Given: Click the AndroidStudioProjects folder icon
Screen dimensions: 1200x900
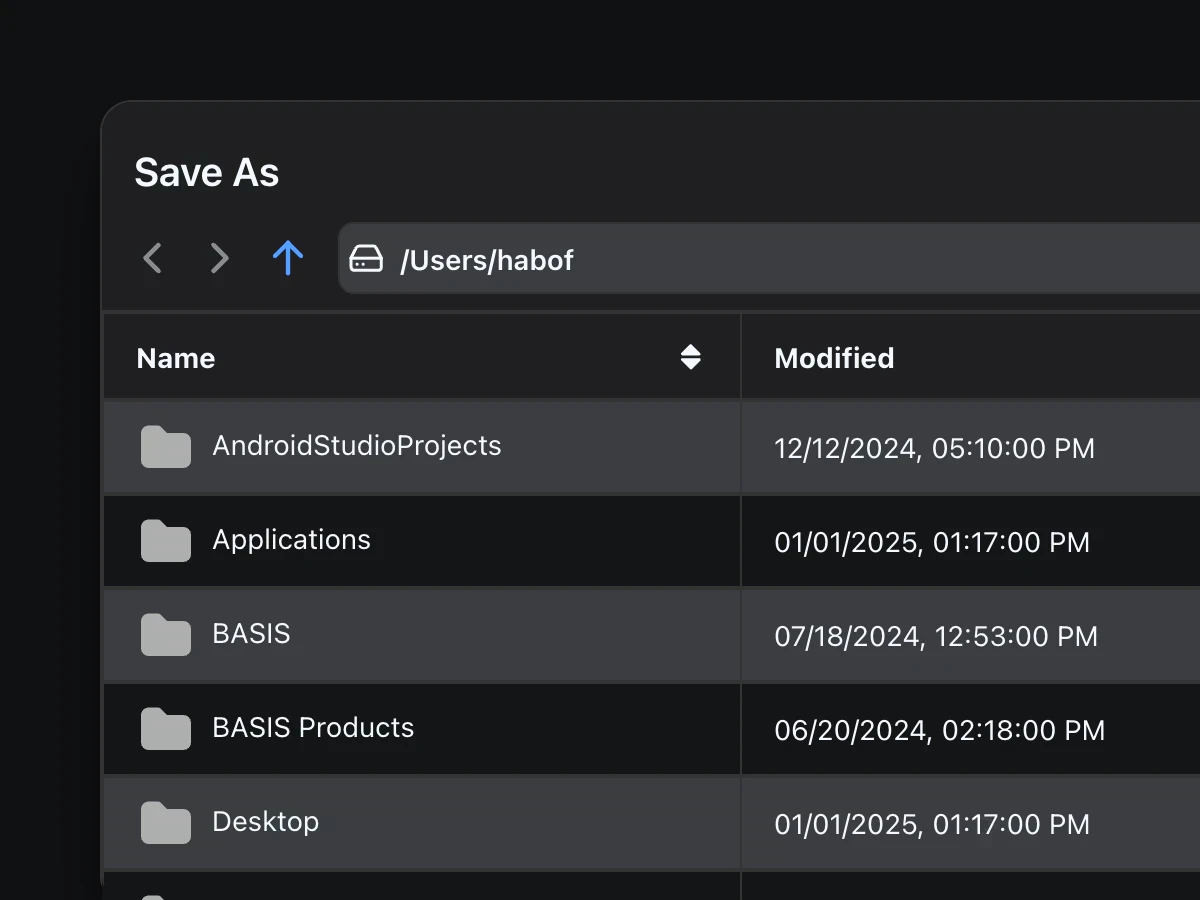Looking at the screenshot, I should tap(165, 448).
